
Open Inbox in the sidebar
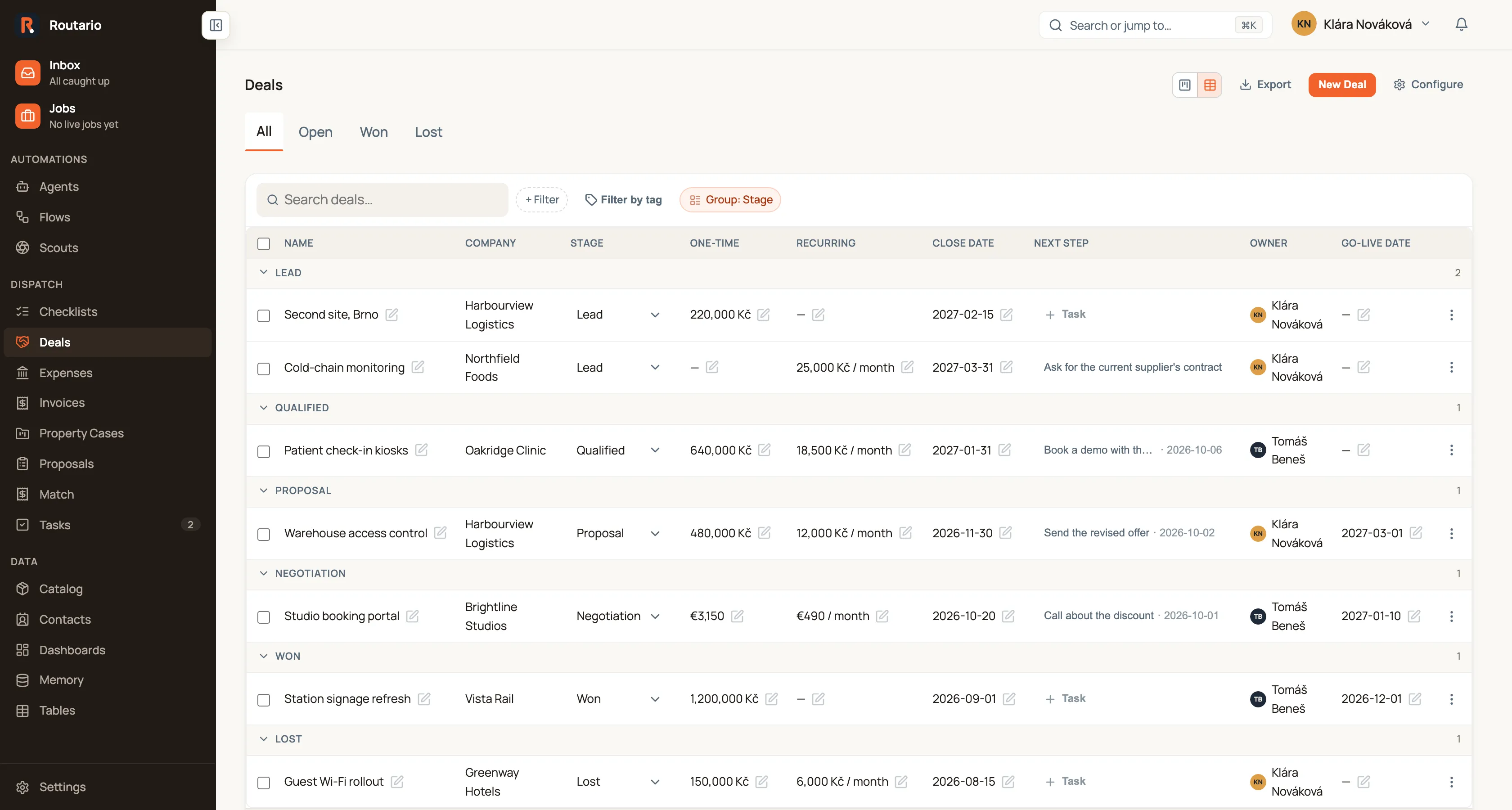(108, 73)
